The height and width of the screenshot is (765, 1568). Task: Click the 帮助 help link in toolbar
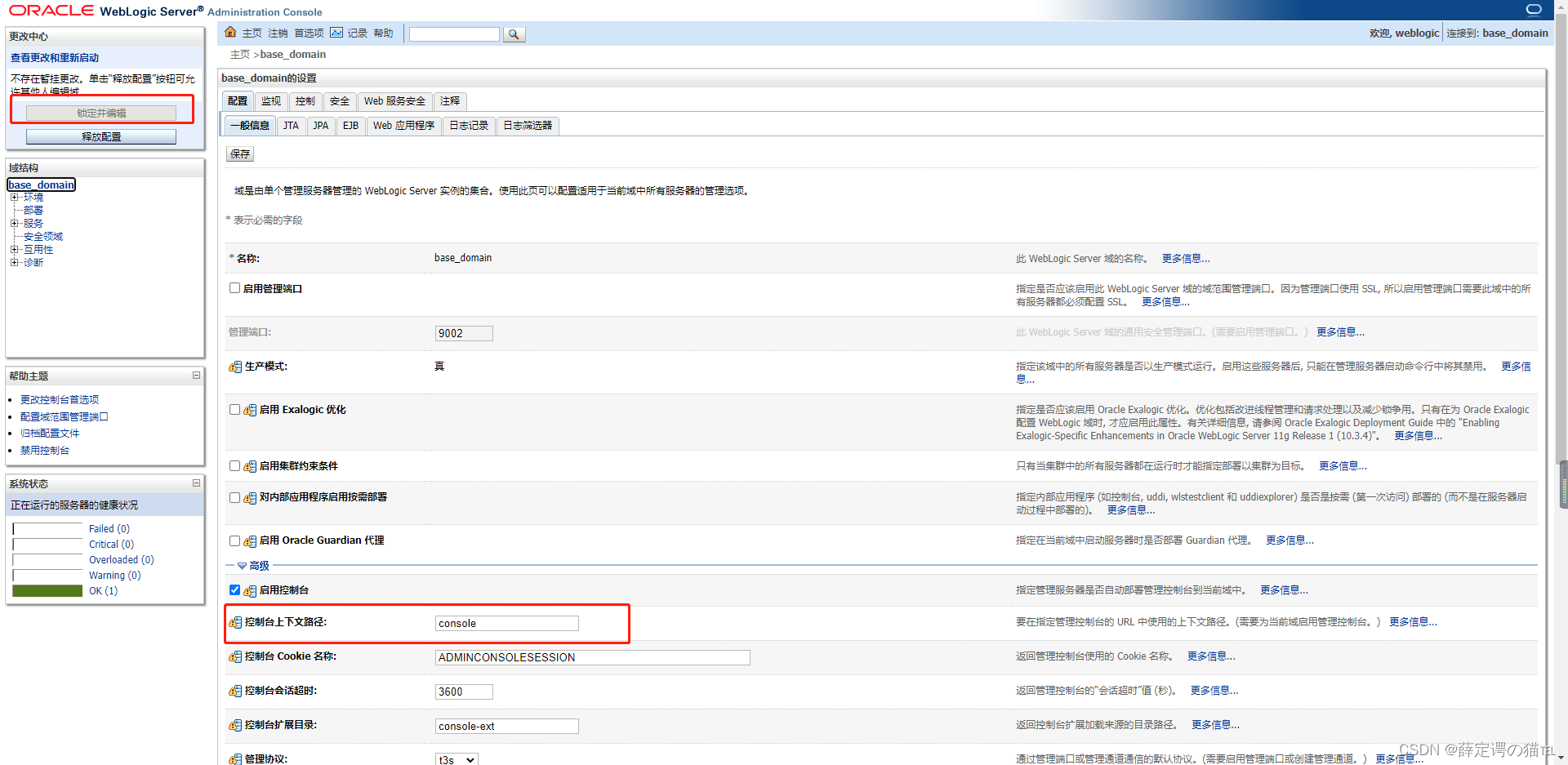383,33
